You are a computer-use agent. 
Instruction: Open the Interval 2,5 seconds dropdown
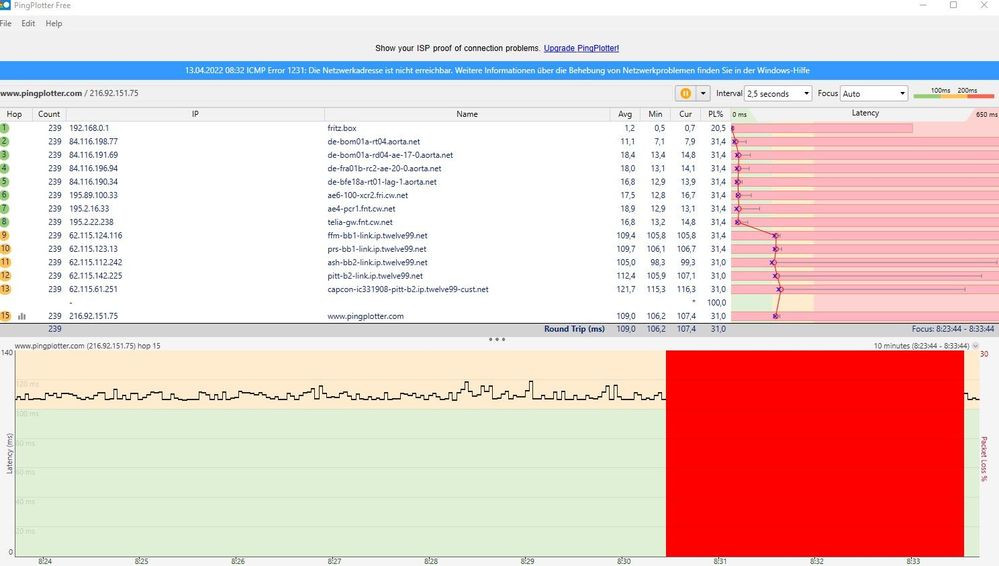coord(778,93)
